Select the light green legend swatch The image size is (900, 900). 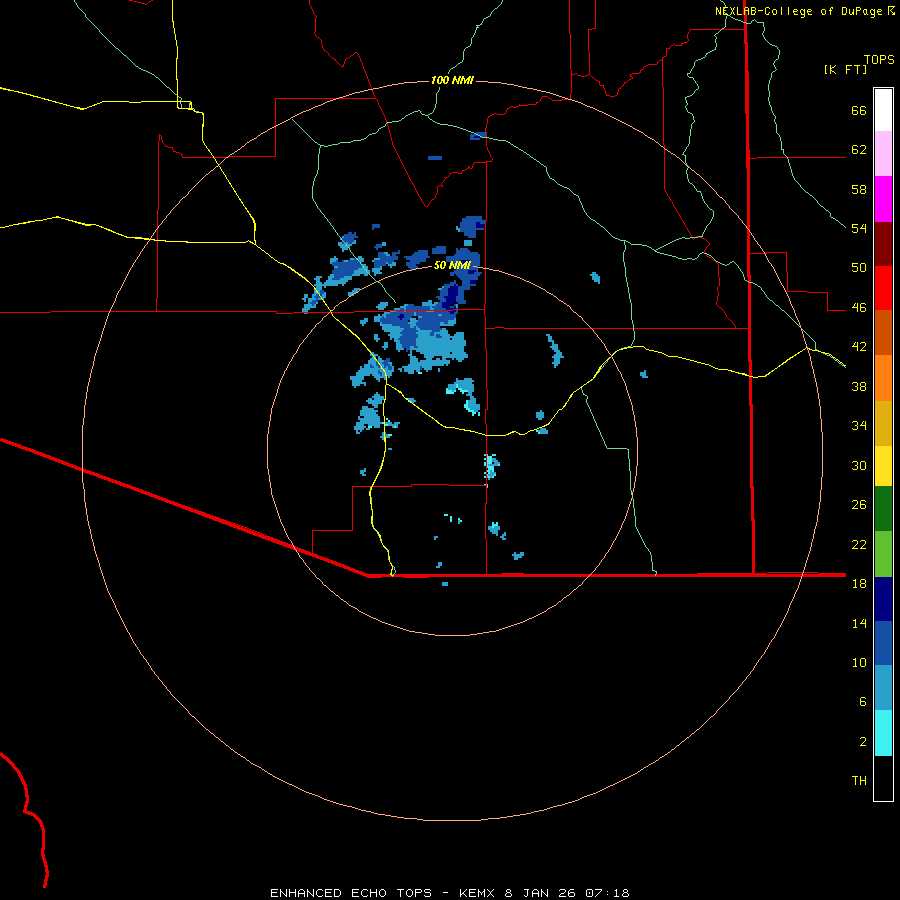click(883, 554)
